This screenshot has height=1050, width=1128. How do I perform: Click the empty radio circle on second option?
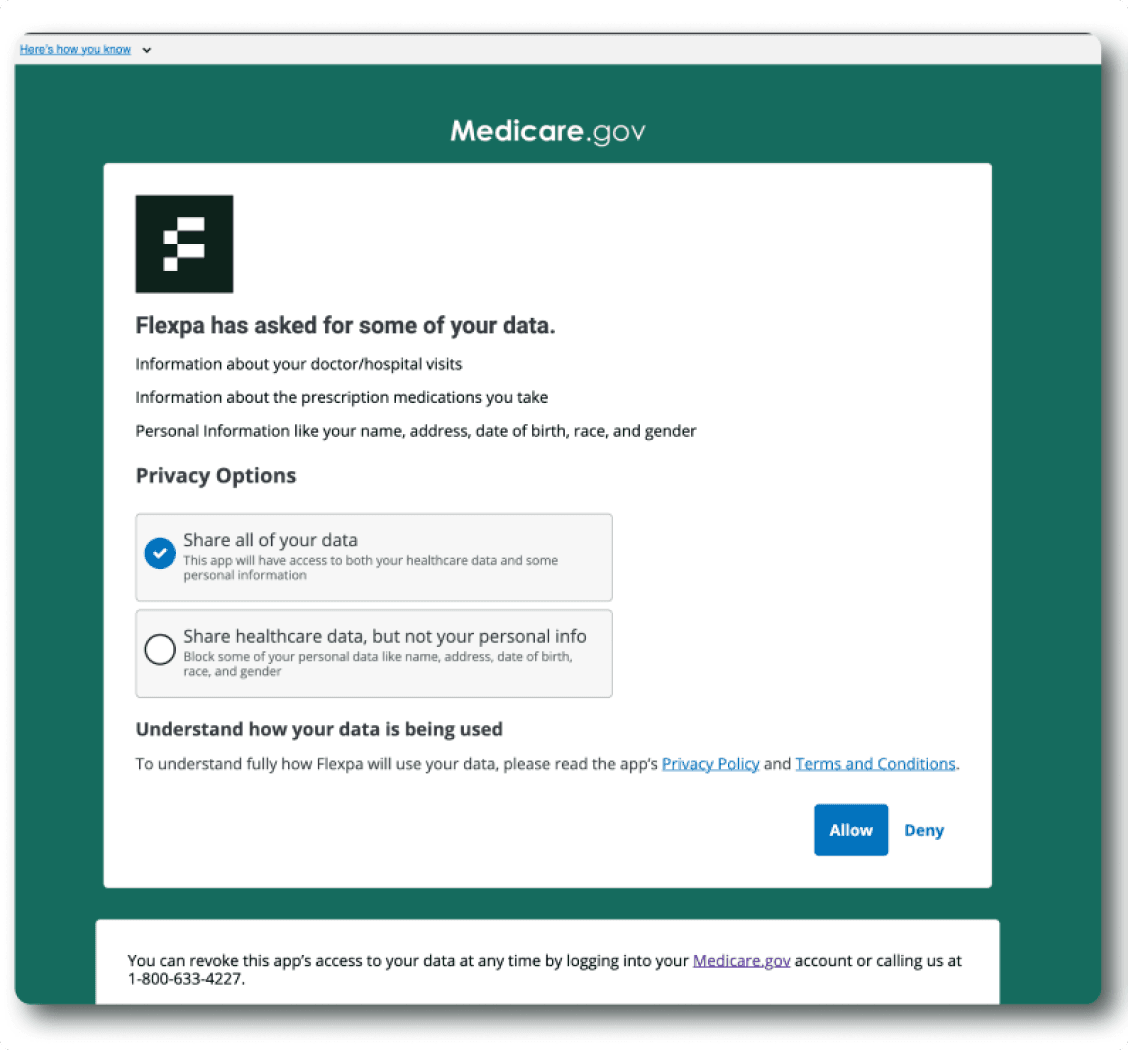[x=160, y=649]
